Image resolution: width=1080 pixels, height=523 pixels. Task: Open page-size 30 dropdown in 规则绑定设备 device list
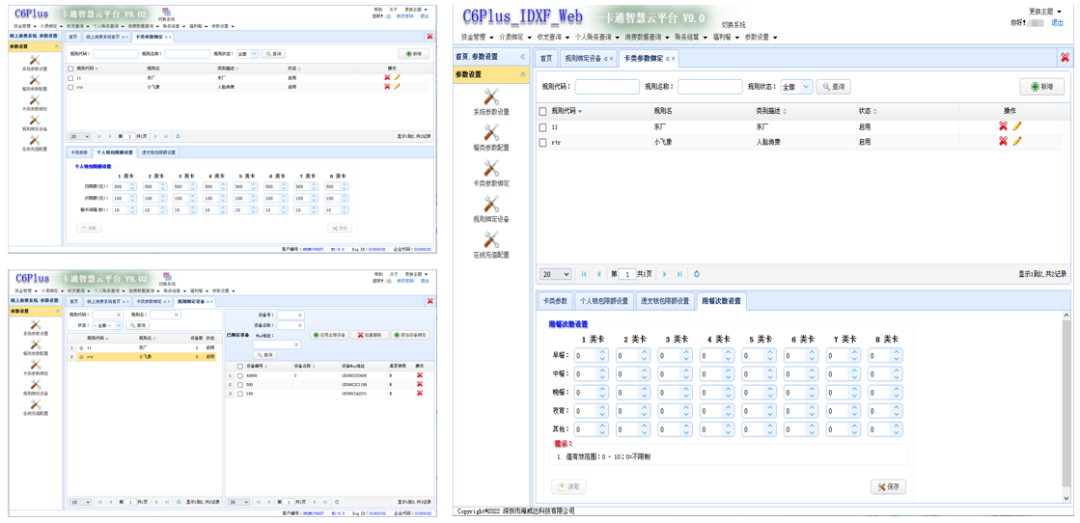(x=239, y=502)
